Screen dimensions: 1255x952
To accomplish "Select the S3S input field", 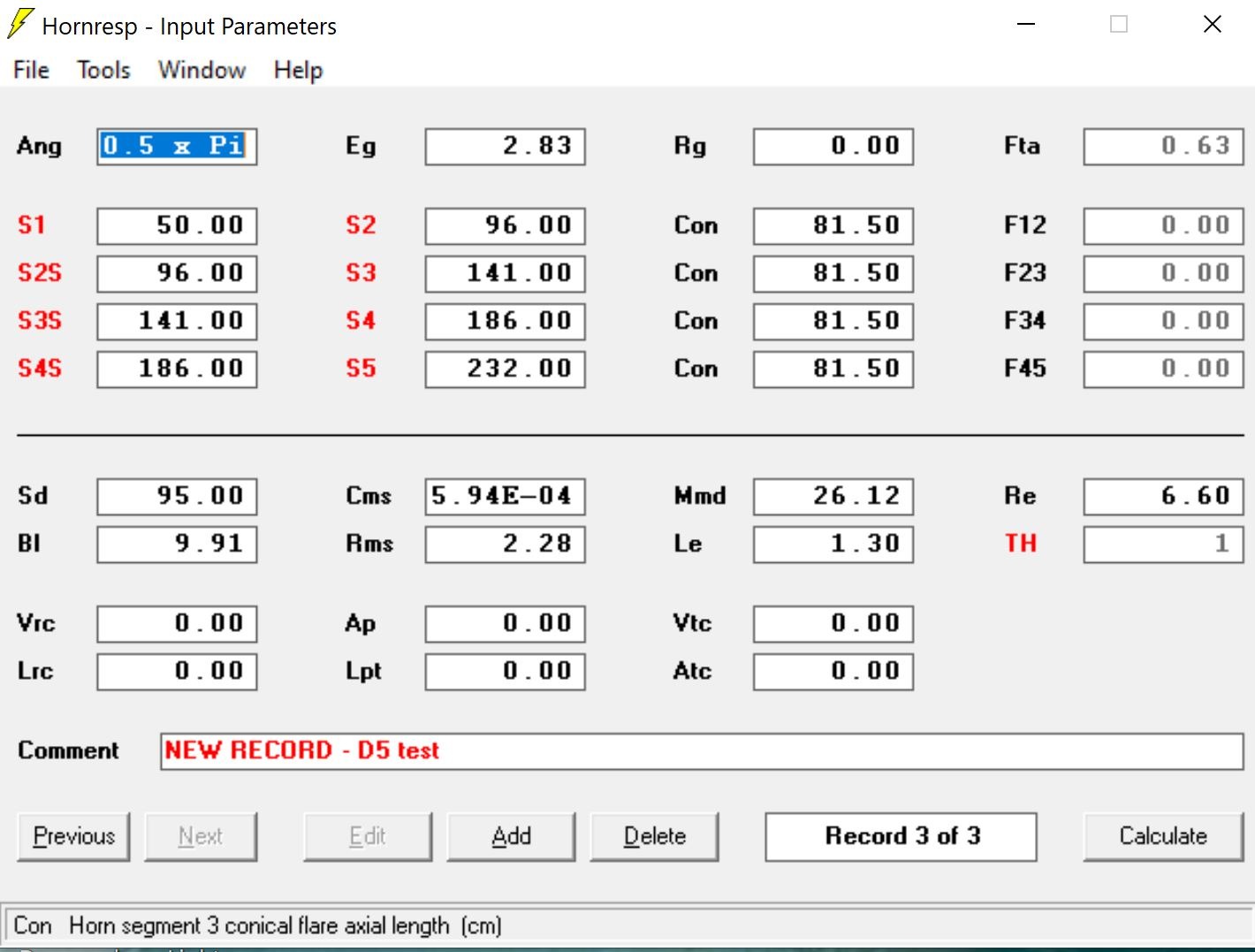I will (177, 322).
